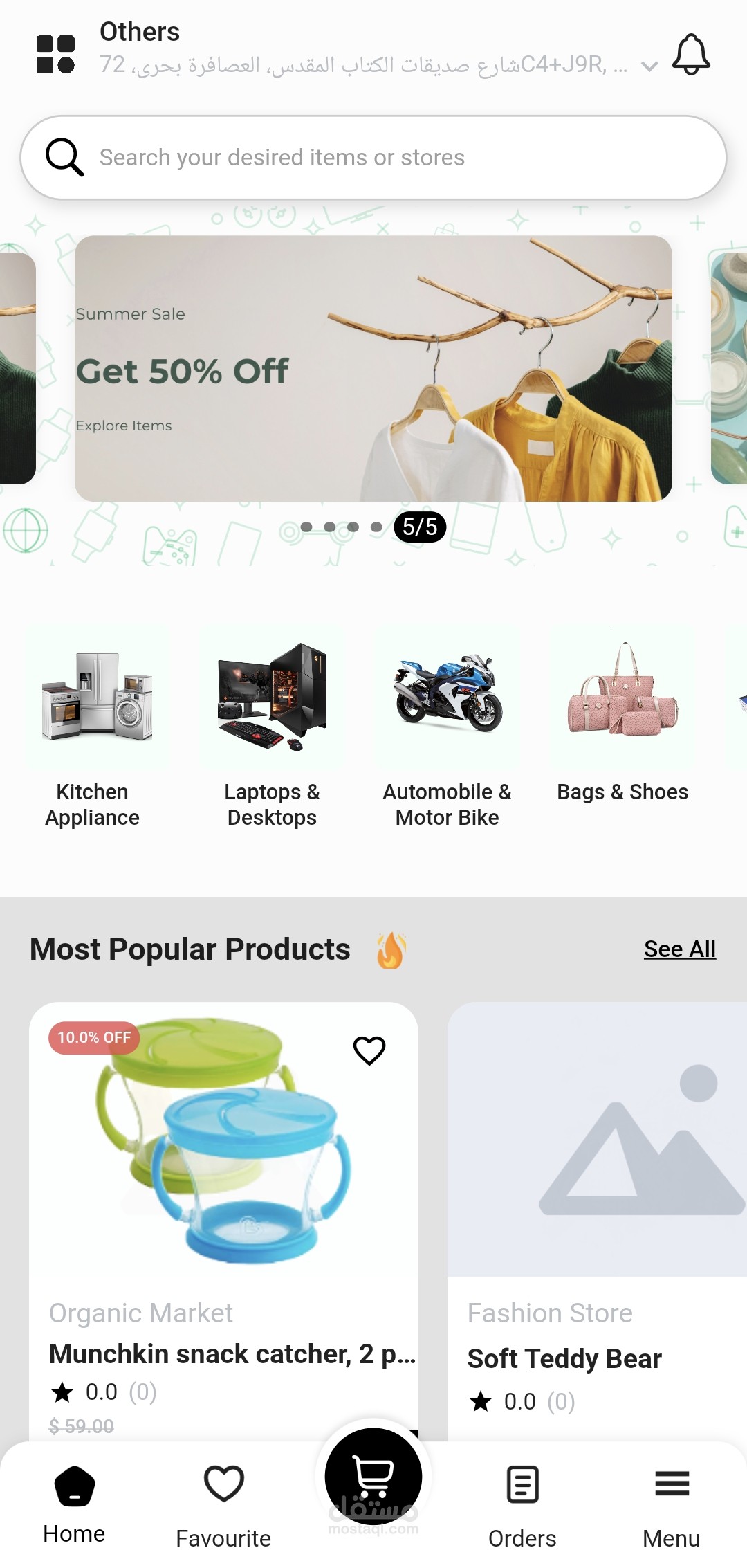Viewport: 747px width, 1568px height.
Task: Click the search magnifier icon
Action: coord(64,157)
